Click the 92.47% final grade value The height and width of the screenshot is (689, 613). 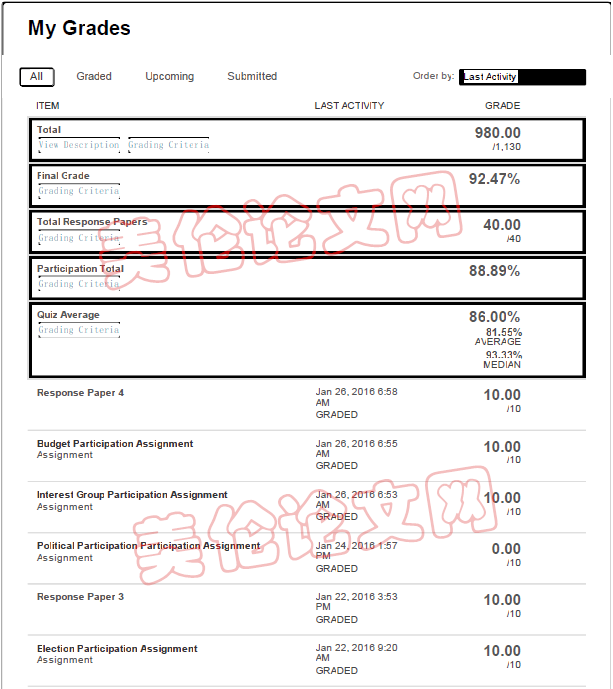click(494, 179)
